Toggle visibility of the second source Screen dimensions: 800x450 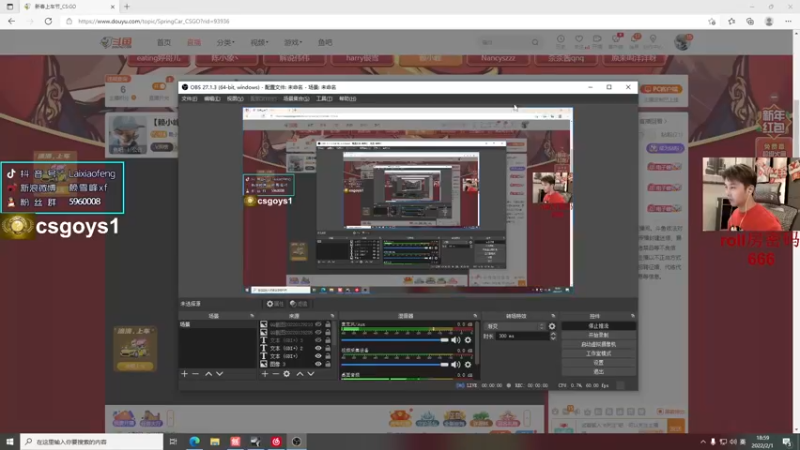(x=318, y=332)
